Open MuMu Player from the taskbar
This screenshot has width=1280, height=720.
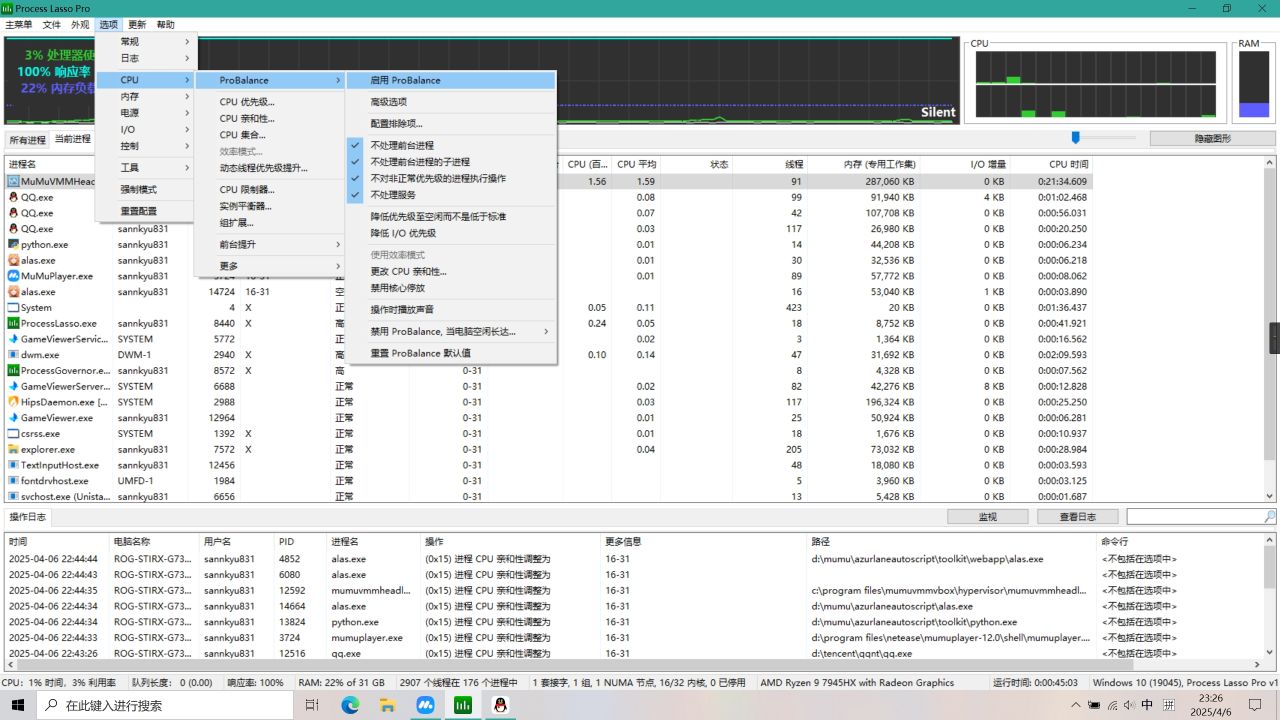pyautogui.click(x=425, y=705)
